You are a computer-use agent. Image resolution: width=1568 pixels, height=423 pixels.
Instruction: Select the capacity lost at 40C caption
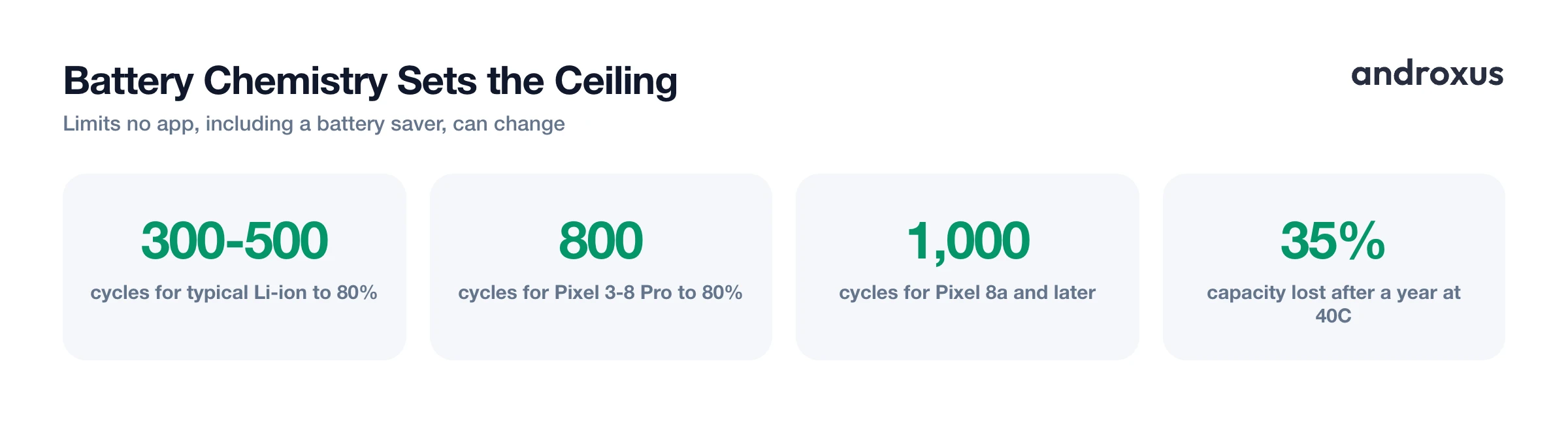click(x=1333, y=304)
